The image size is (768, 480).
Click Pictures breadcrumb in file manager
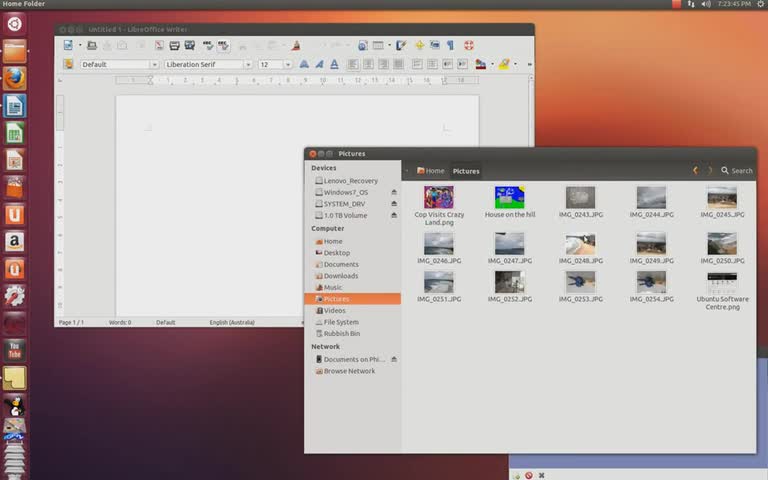point(466,171)
